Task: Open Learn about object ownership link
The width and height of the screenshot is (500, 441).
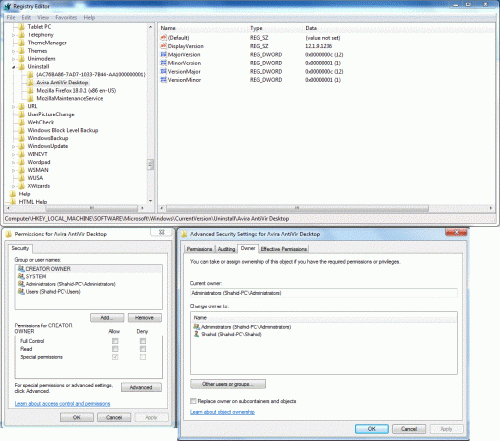Action: pos(222,412)
